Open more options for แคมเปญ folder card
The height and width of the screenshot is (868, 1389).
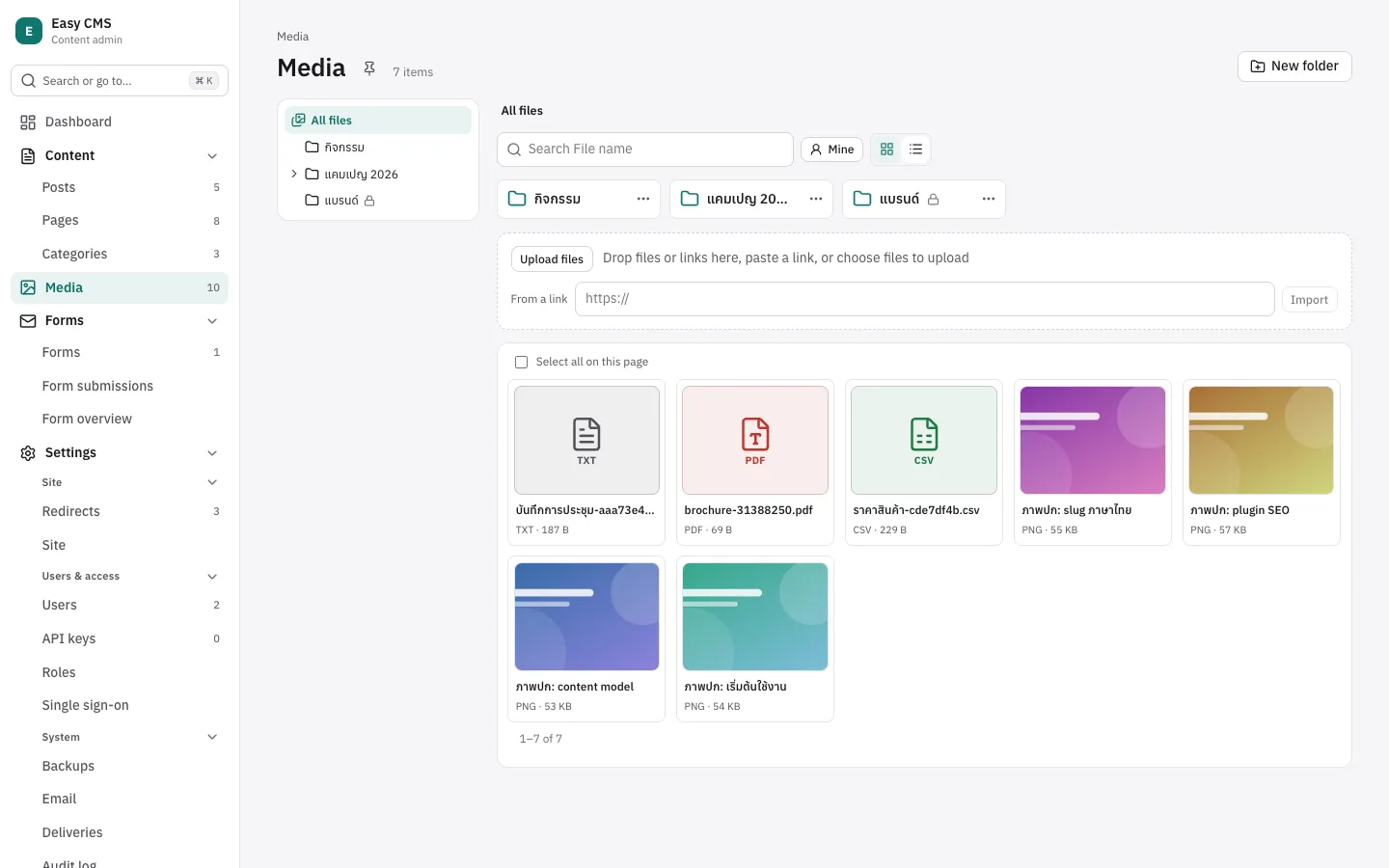[x=816, y=199]
